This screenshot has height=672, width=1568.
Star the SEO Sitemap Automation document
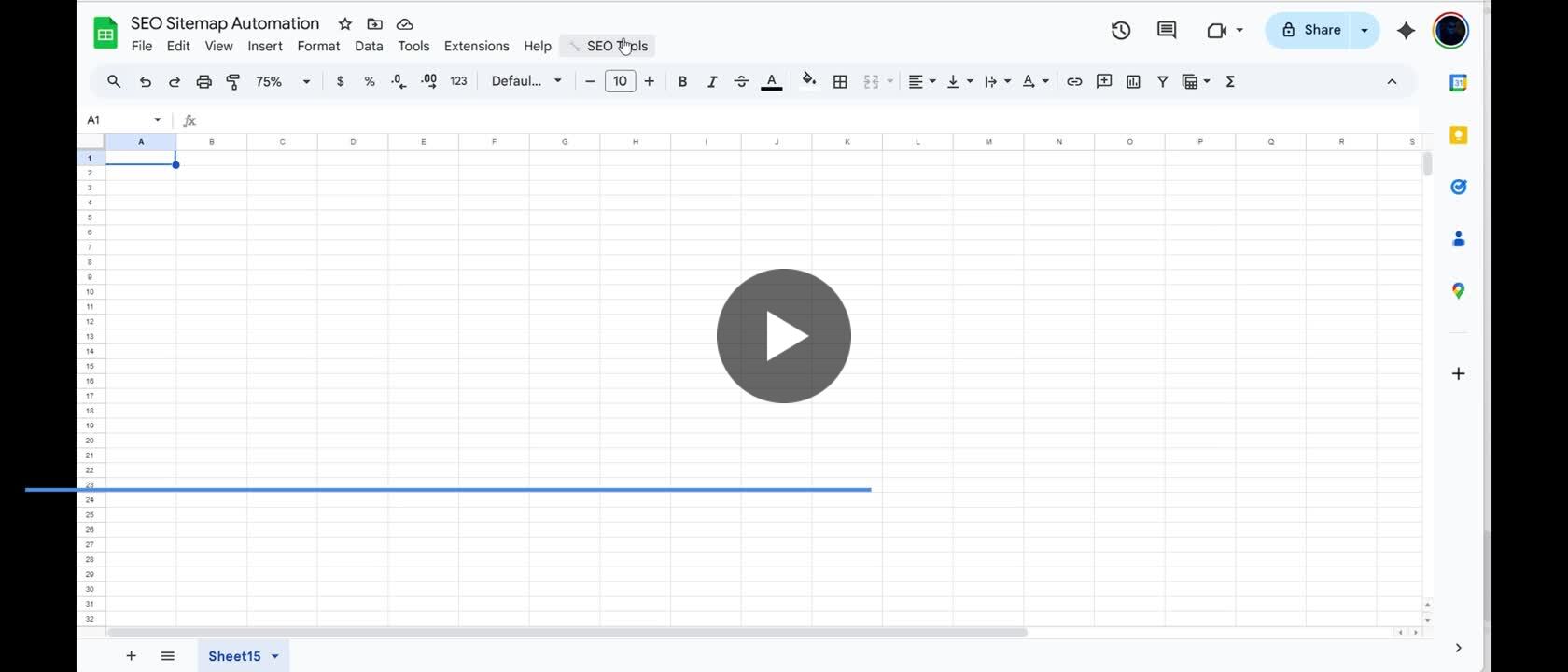click(x=345, y=23)
